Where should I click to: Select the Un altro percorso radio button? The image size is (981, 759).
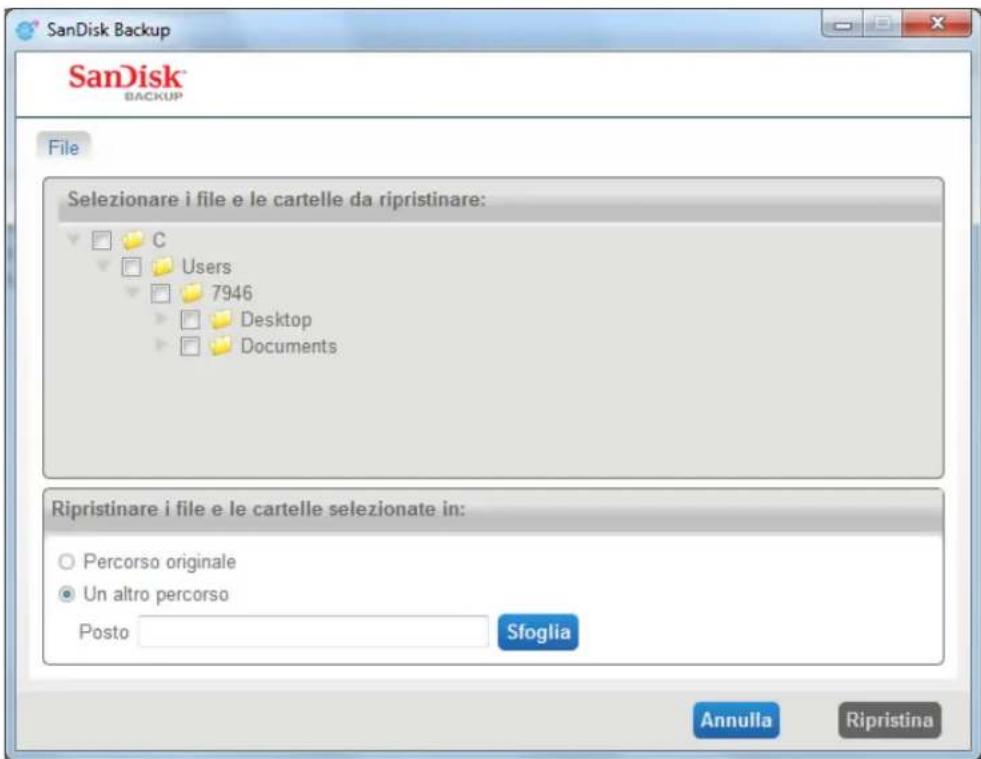click(66, 594)
